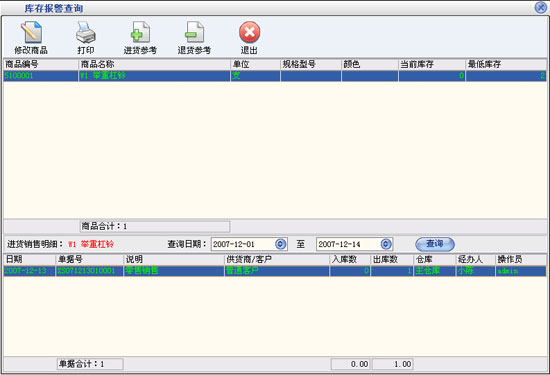Open 进货参考 purchase reference icon

point(140,32)
